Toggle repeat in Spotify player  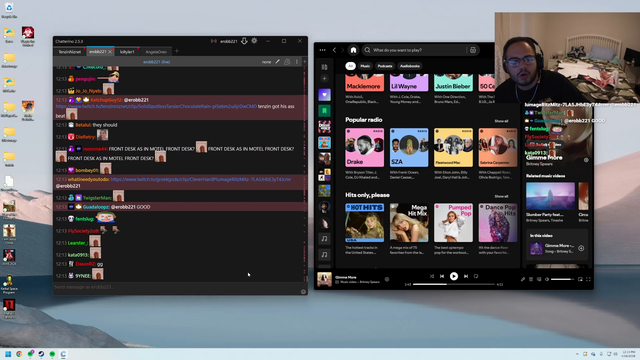pyautogui.click(x=476, y=276)
